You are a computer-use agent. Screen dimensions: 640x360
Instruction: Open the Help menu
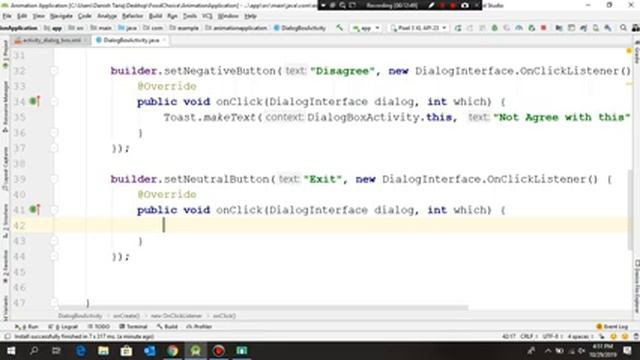click(x=250, y=16)
